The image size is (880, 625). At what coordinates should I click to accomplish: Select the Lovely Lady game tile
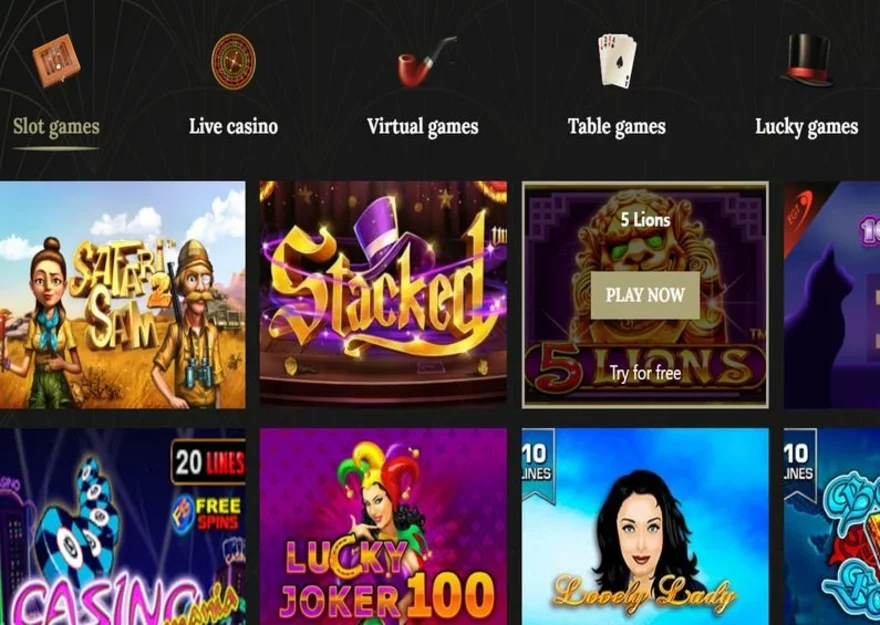[645, 527]
